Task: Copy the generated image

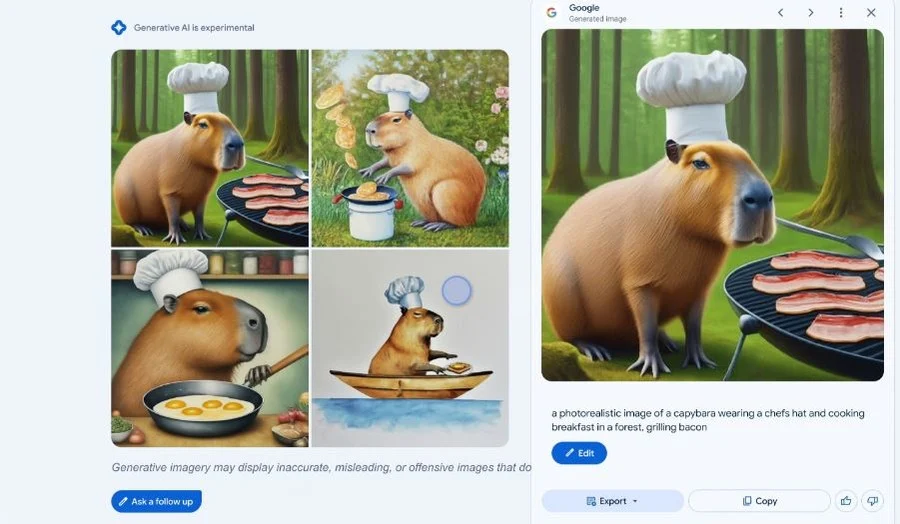Action: [759, 501]
